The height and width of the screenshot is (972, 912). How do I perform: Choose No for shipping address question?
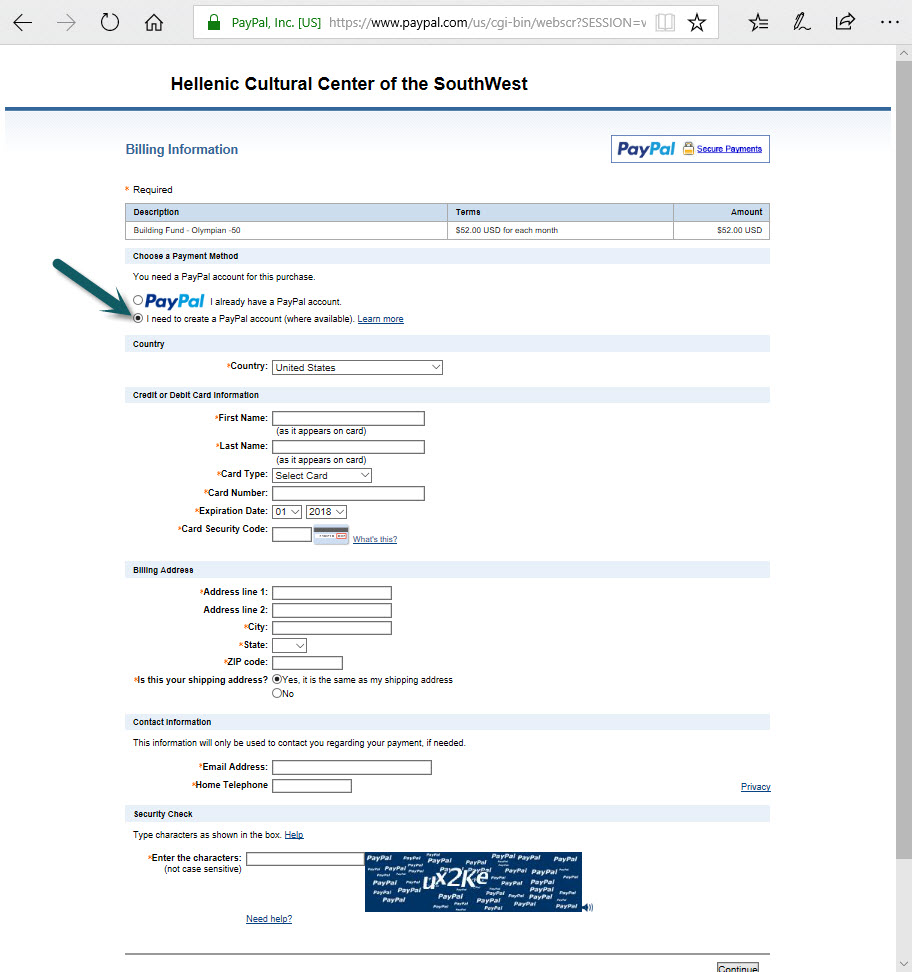click(277, 693)
